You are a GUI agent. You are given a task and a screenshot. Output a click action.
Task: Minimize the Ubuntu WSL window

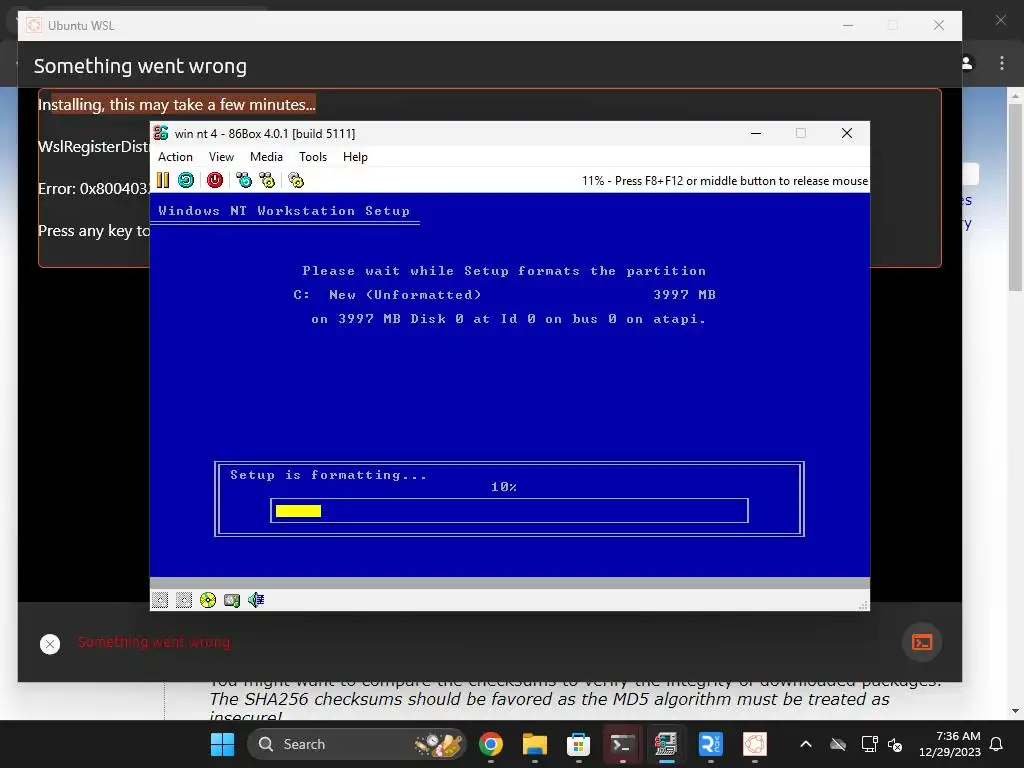tap(848, 25)
